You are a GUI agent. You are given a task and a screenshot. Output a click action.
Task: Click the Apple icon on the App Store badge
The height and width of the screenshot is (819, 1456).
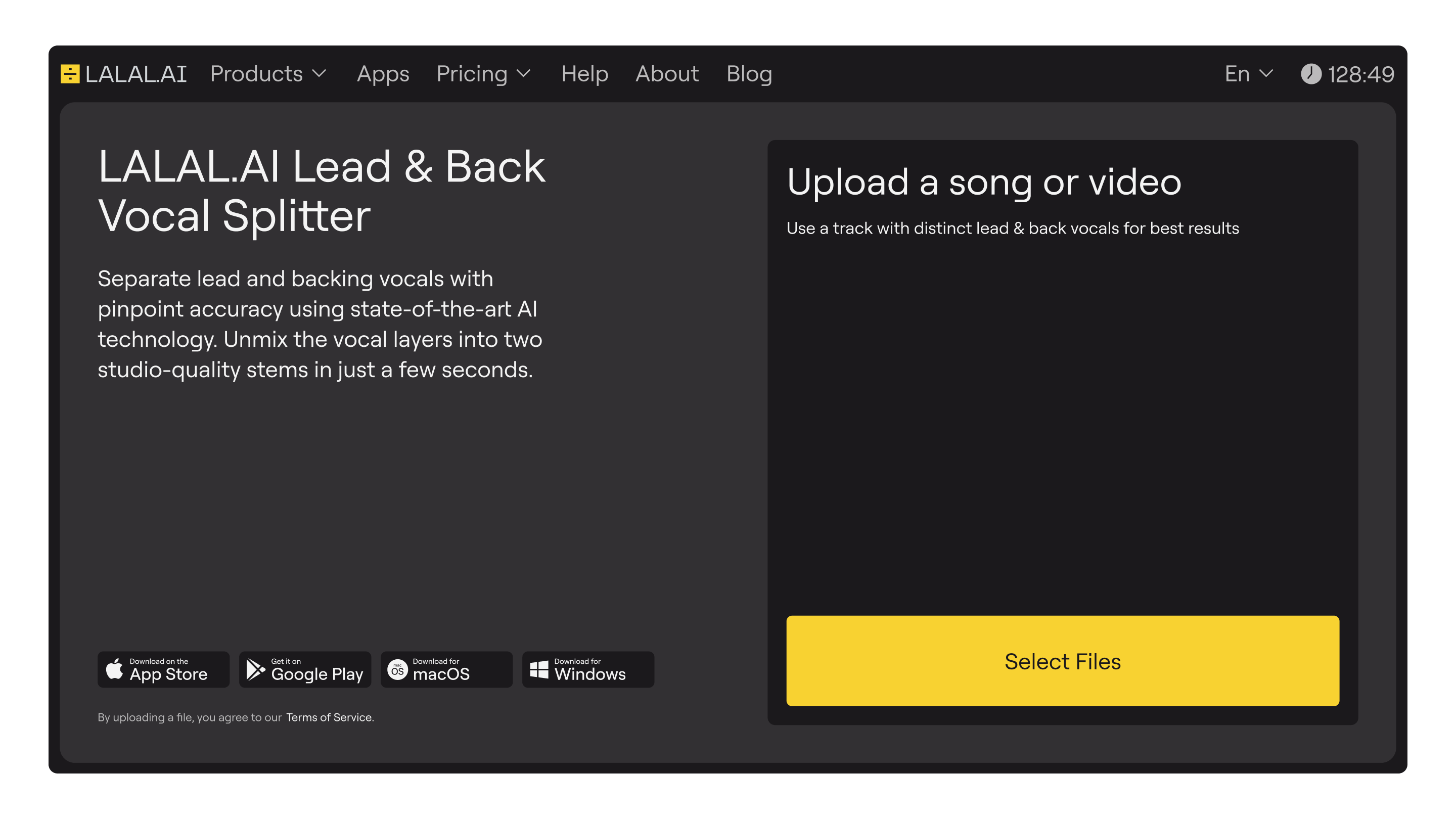point(115,669)
